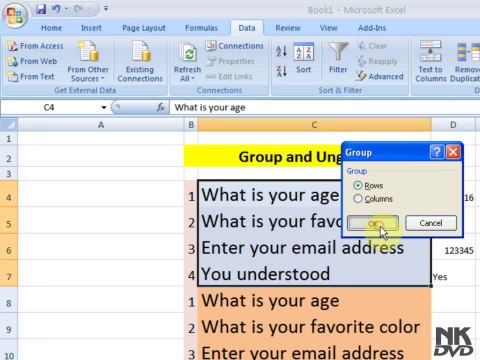Open the View tab
The height and width of the screenshot is (360, 480).
click(x=328, y=28)
